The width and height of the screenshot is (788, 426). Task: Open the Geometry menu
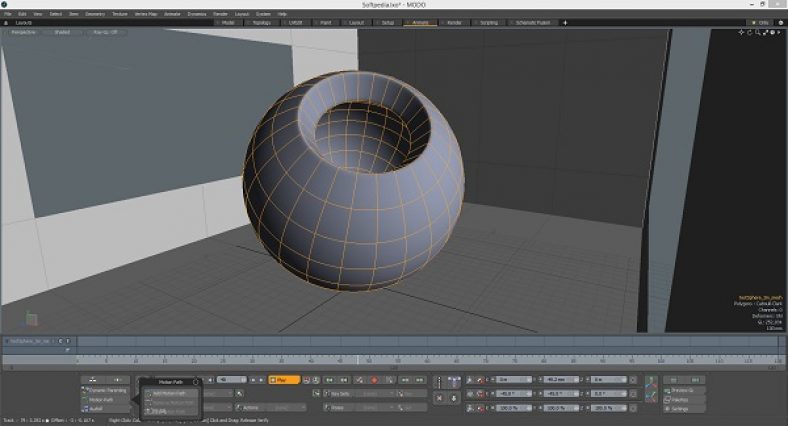click(x=95, y=14)
